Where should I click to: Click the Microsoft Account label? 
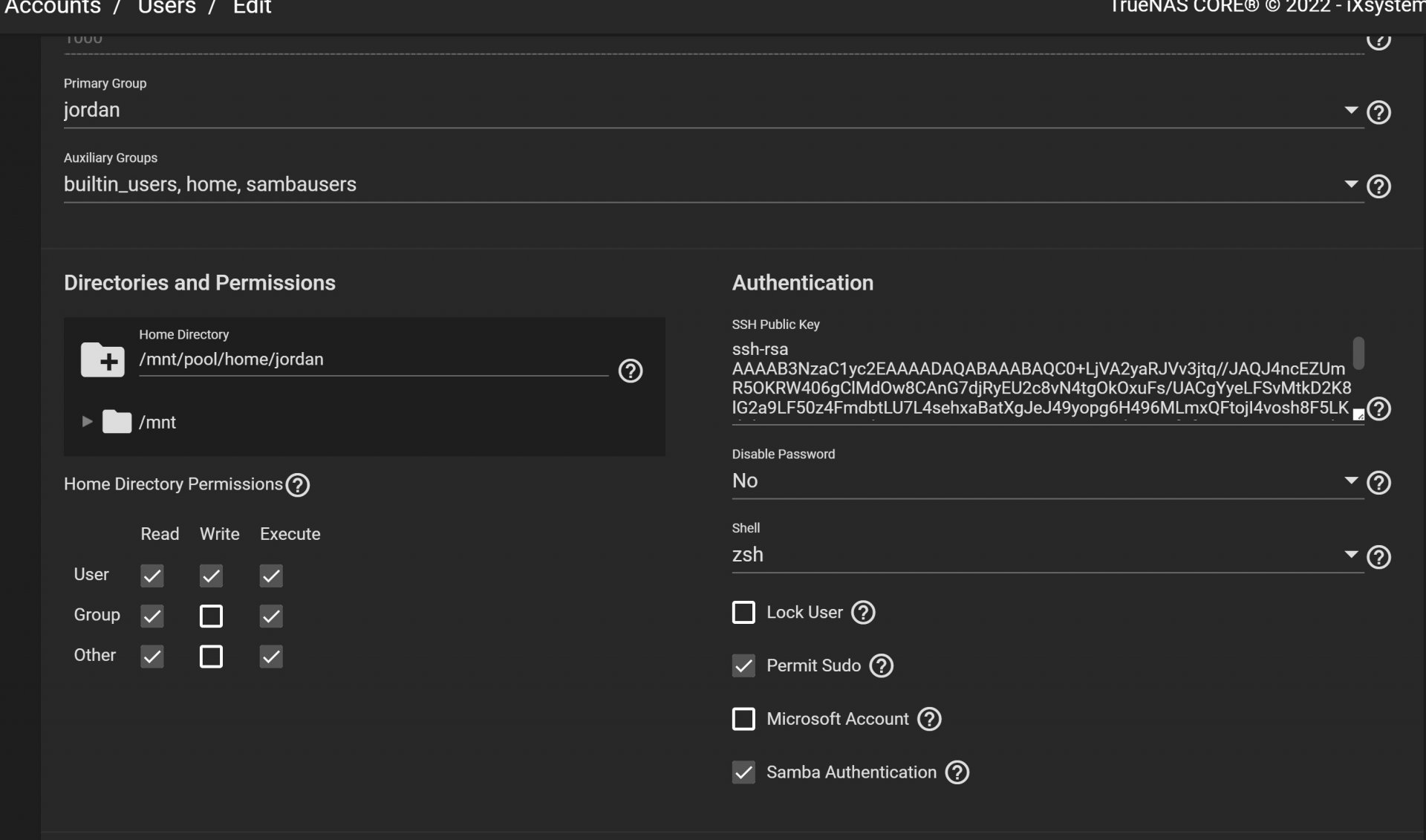pos(837,719)
